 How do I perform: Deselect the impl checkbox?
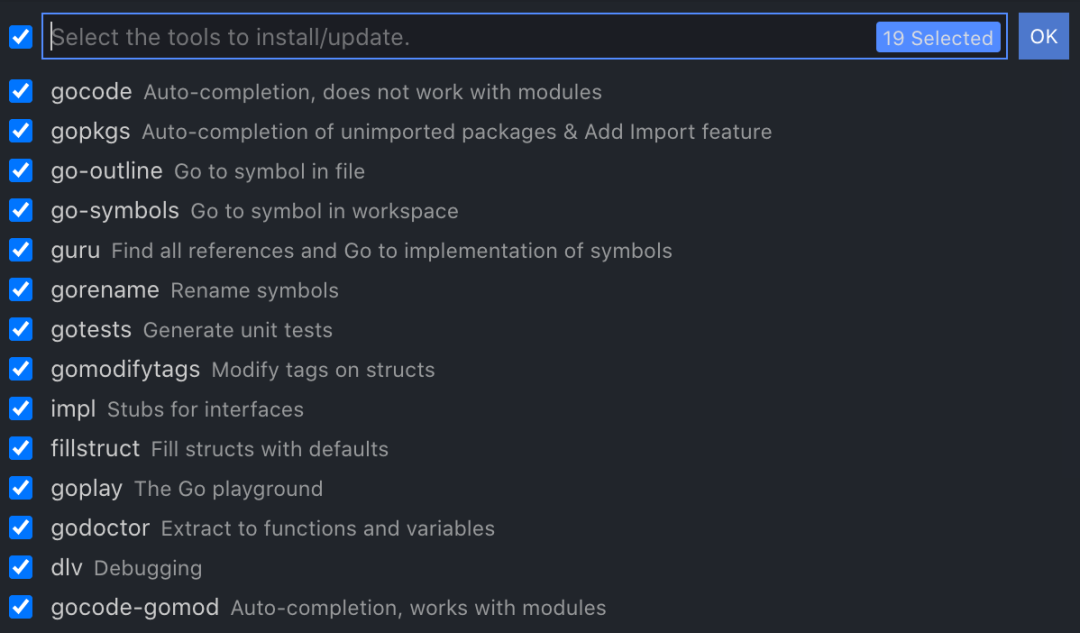21,408
